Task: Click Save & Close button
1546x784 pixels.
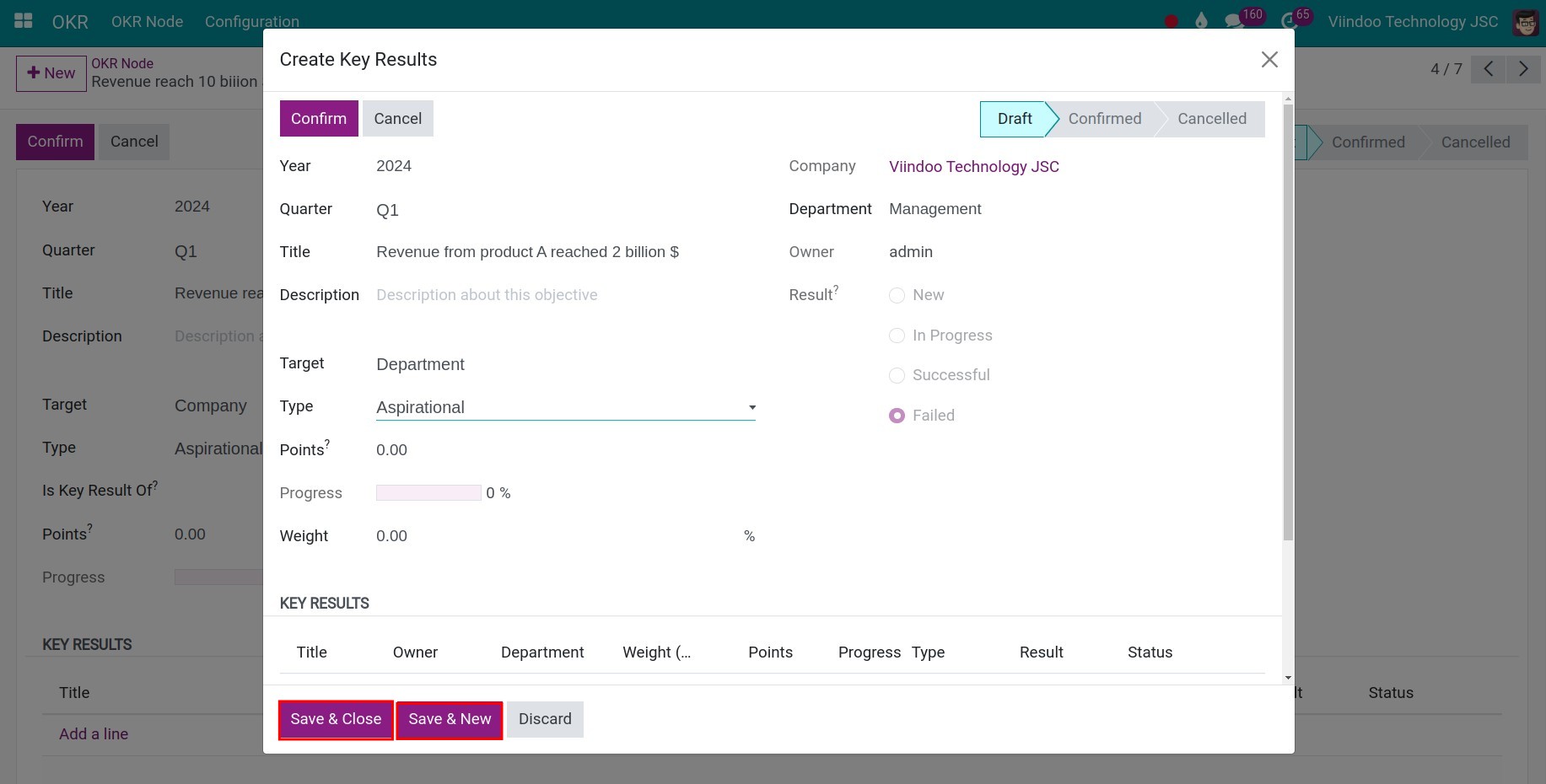Action: (336, 720)
